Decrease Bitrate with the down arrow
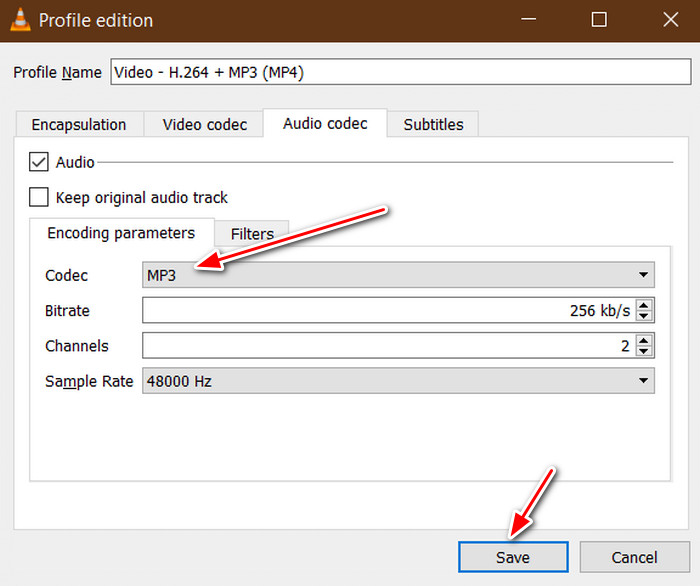The image size is (700, 586). pos(644,316)
